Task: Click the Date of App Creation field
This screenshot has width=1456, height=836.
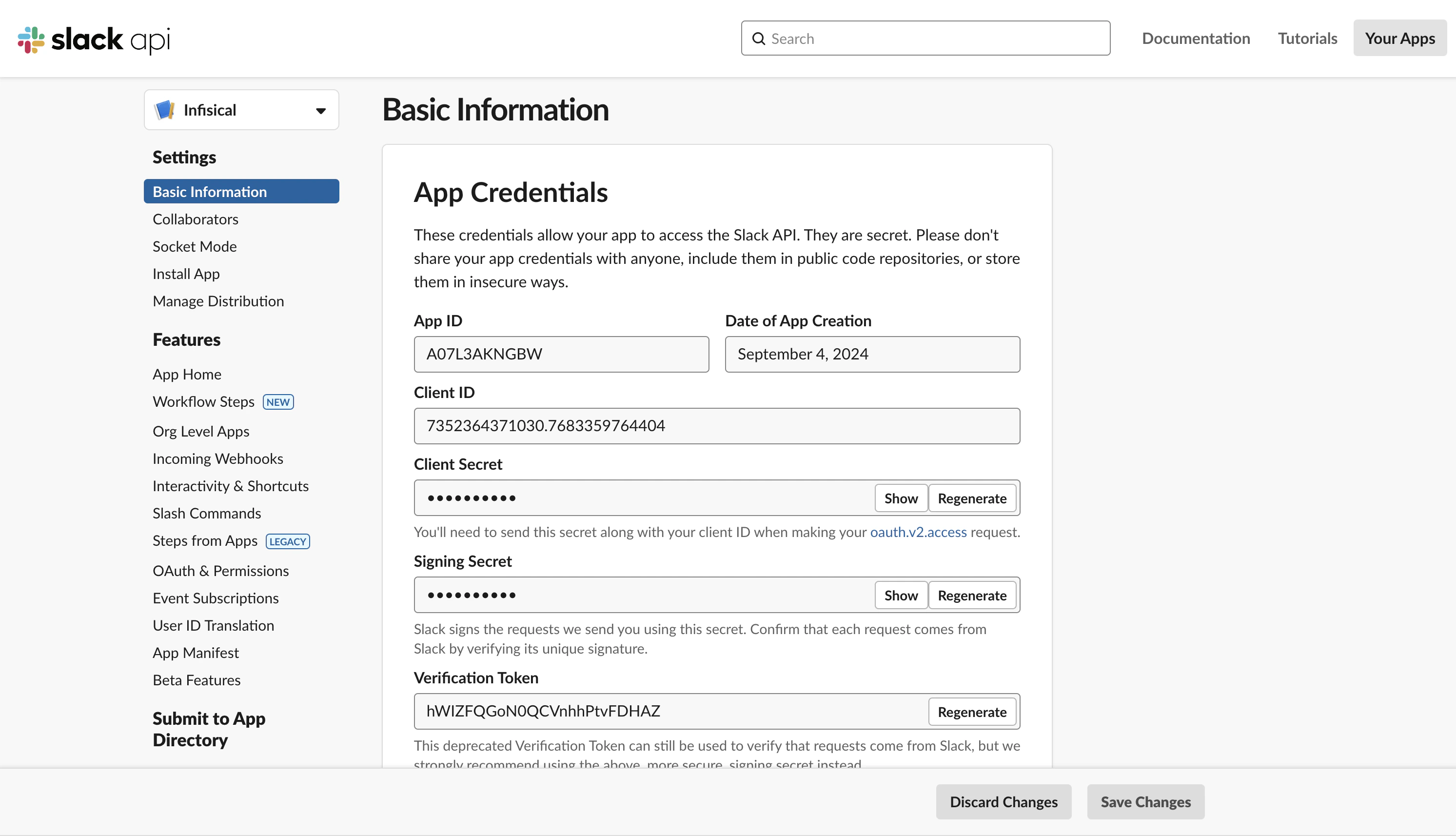Action: point(872,354)
